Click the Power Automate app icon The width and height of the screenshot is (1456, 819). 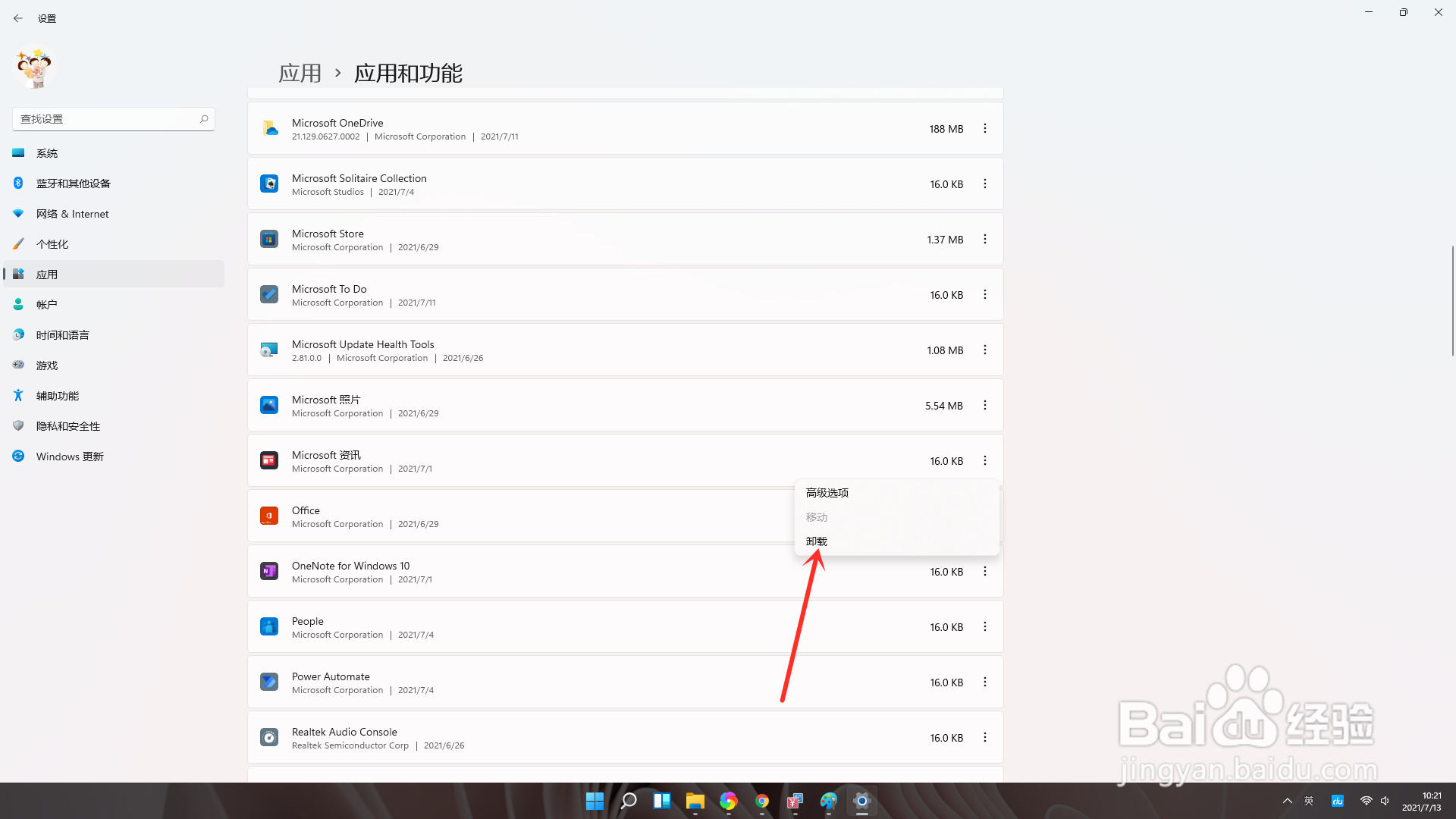269,682
